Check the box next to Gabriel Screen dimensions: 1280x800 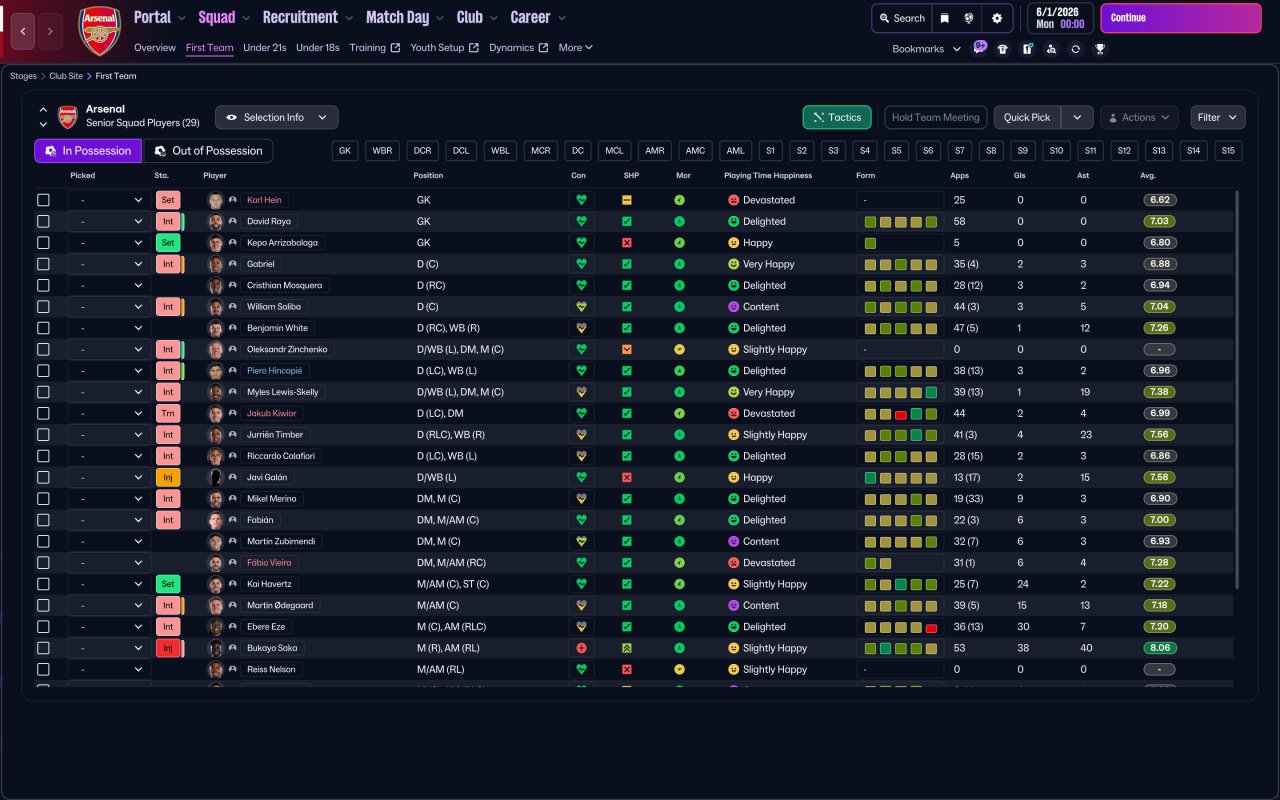(43, 264)
